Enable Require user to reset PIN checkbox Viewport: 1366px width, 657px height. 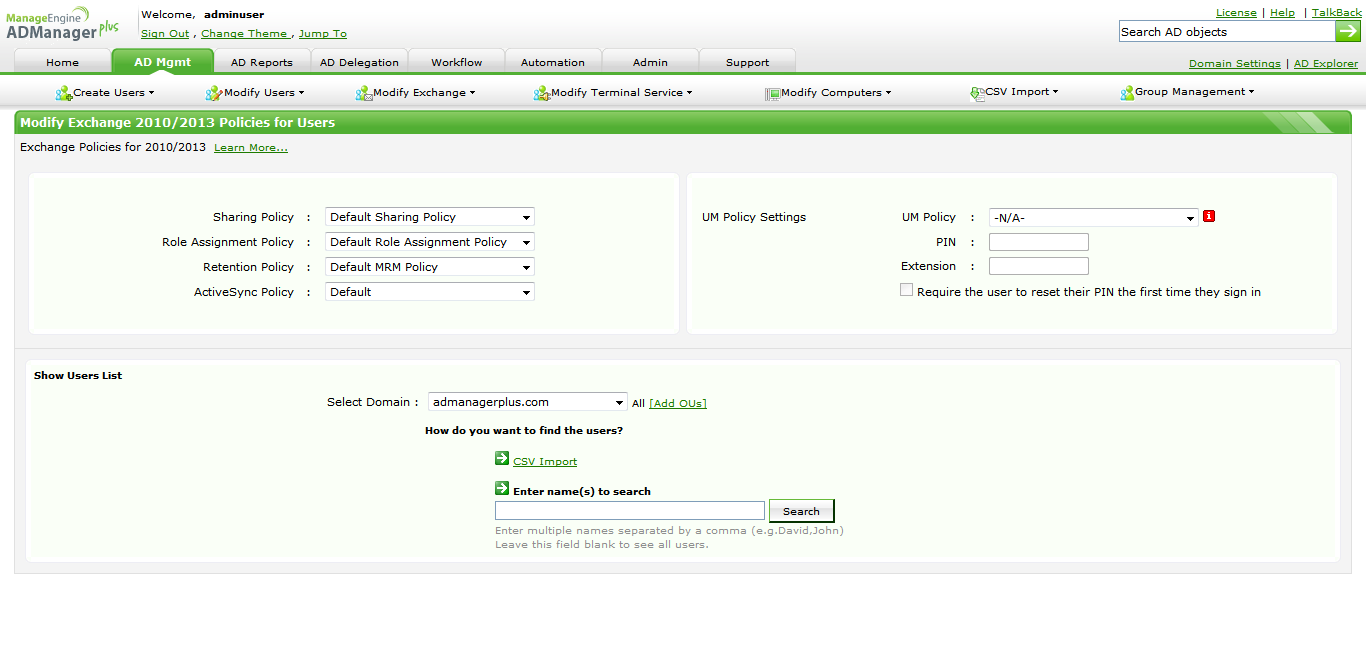click(x=907, y=290)
